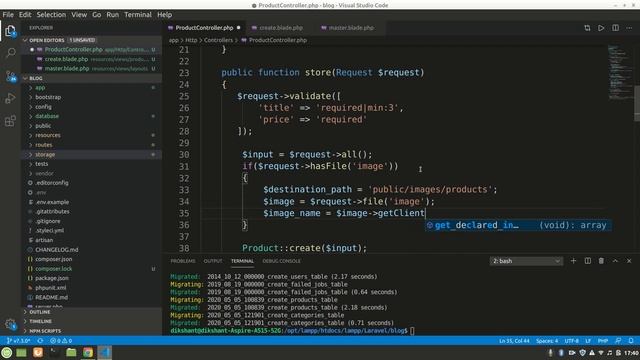Open the Extensions view
This screenshot has height=360, width=640.
(x=11, y=121)
